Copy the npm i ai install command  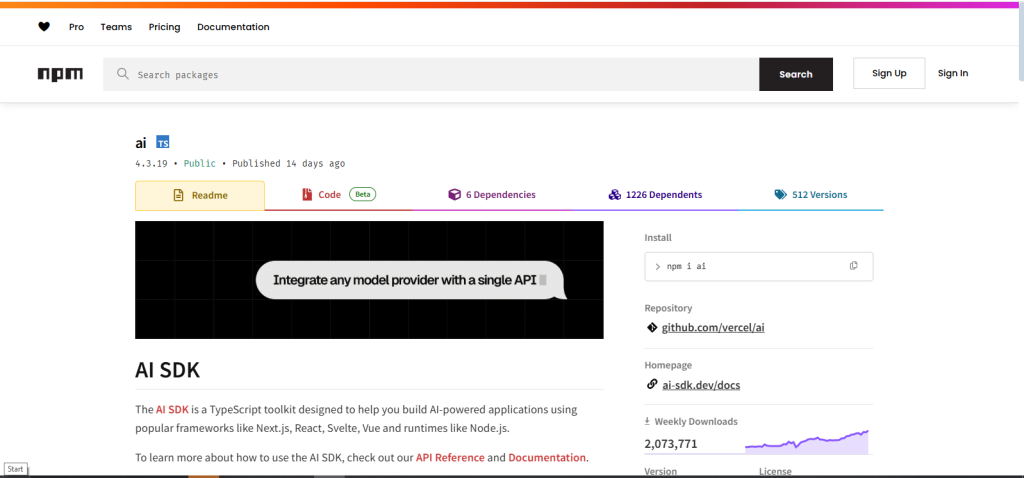coord(854,266)
